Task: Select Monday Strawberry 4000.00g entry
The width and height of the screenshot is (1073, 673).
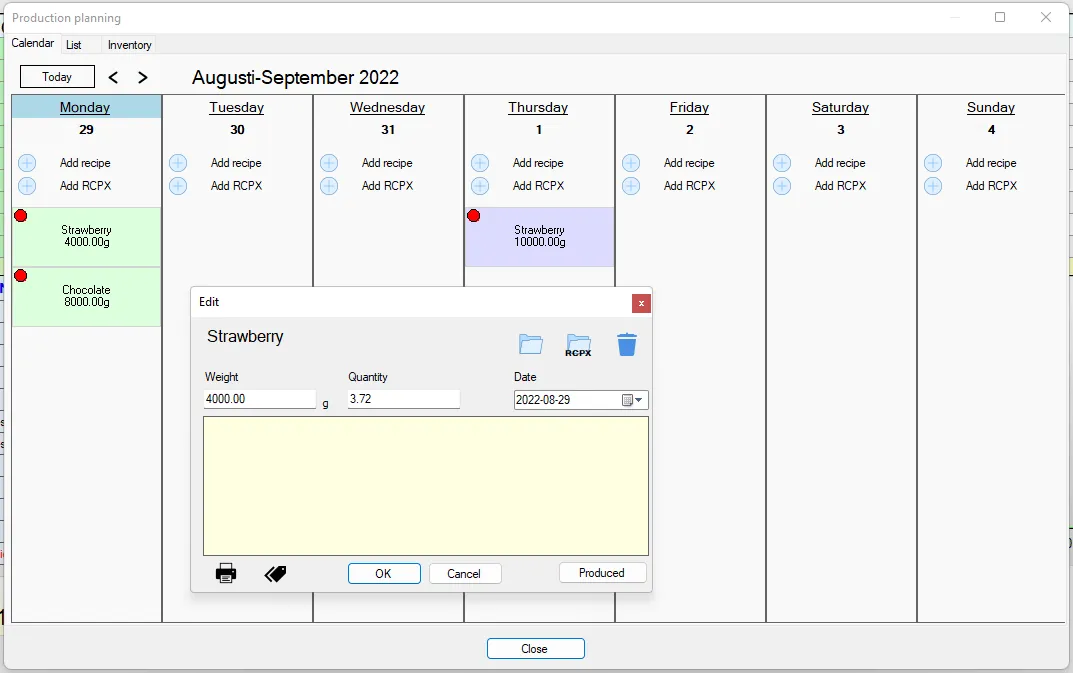Action: coord(87,237)
